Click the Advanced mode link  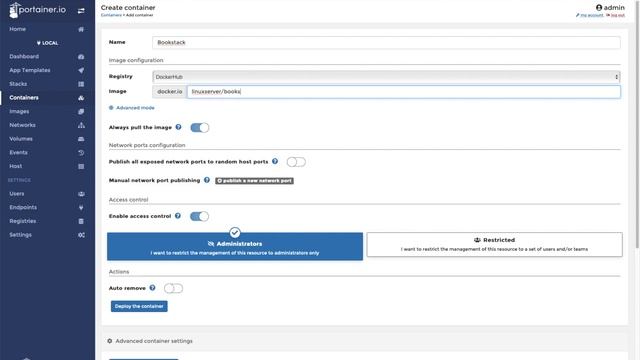(x=135, y=108)
